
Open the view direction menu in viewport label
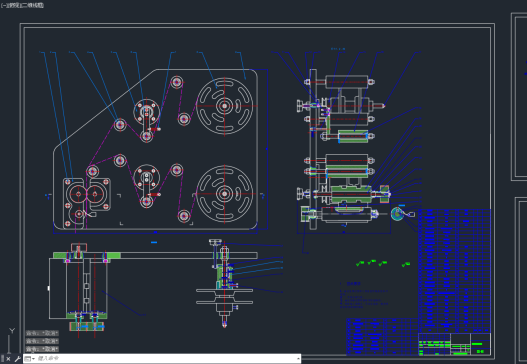[13, 5]
